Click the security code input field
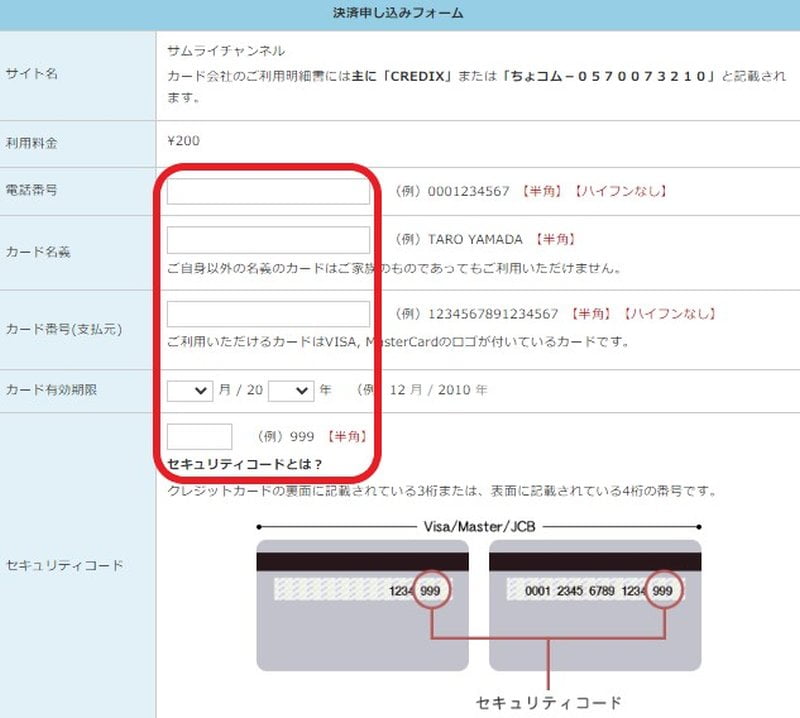Image resolution: width=800 pixels, height=718 pixels. point(199,437)
